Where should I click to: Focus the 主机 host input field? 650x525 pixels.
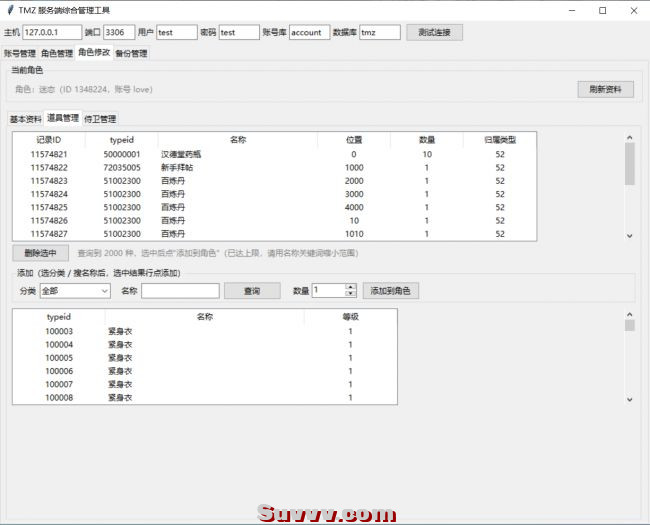(x=52, y=32)
